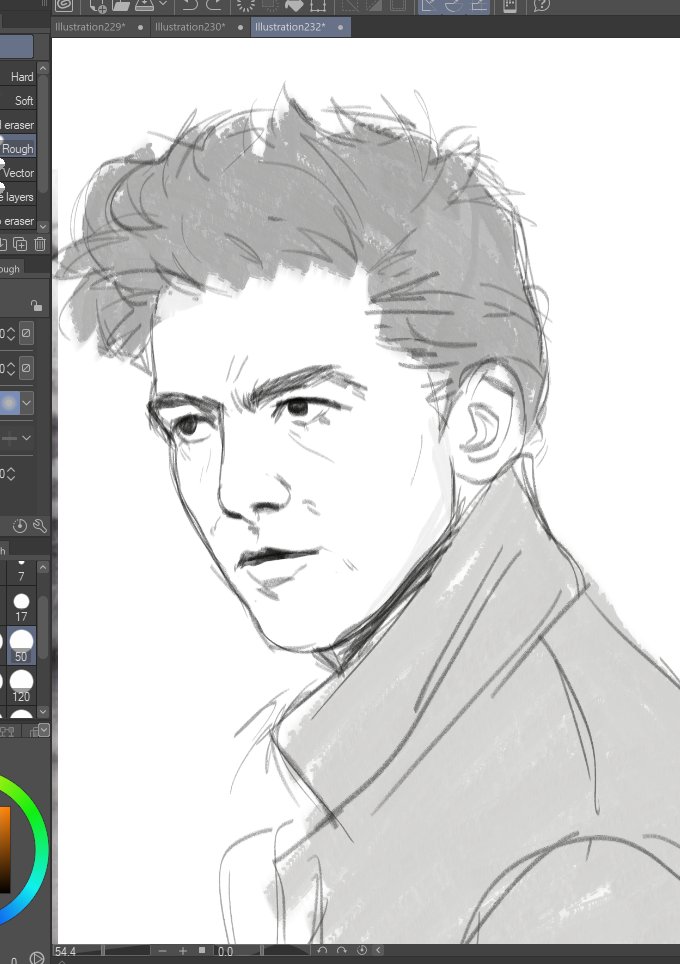Open the Rough tool property tab
The image size is (680, 964).
(10, 269)
